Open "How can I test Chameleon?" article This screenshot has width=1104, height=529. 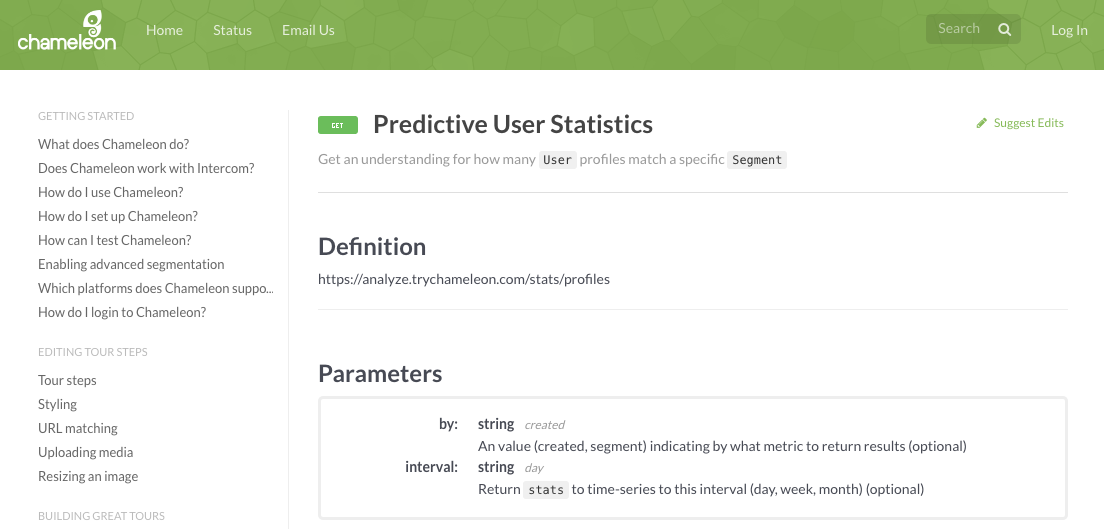click(x=115, y=240)
